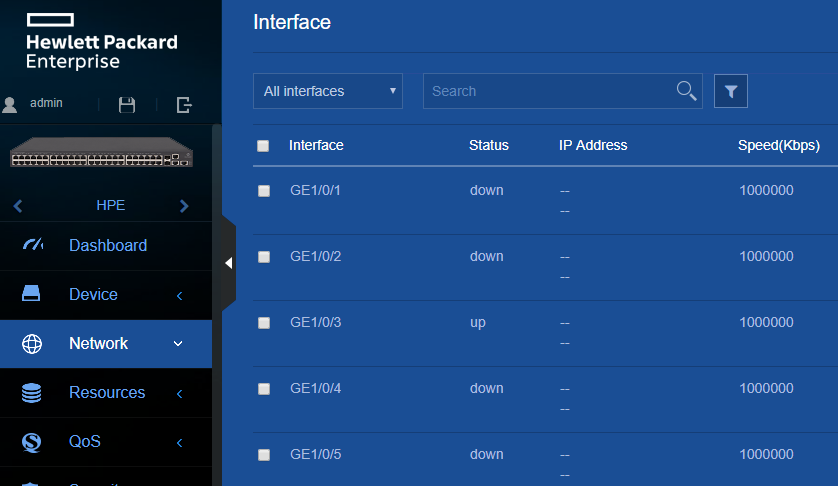
Task: Click the 1000000 speed value for GE1/0/5
Action: (x=766, y=454)
